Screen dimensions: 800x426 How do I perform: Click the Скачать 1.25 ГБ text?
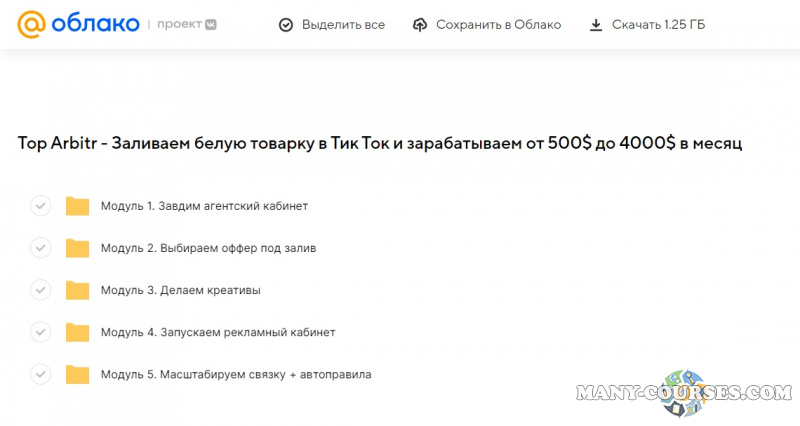click(x=658, y=25)
